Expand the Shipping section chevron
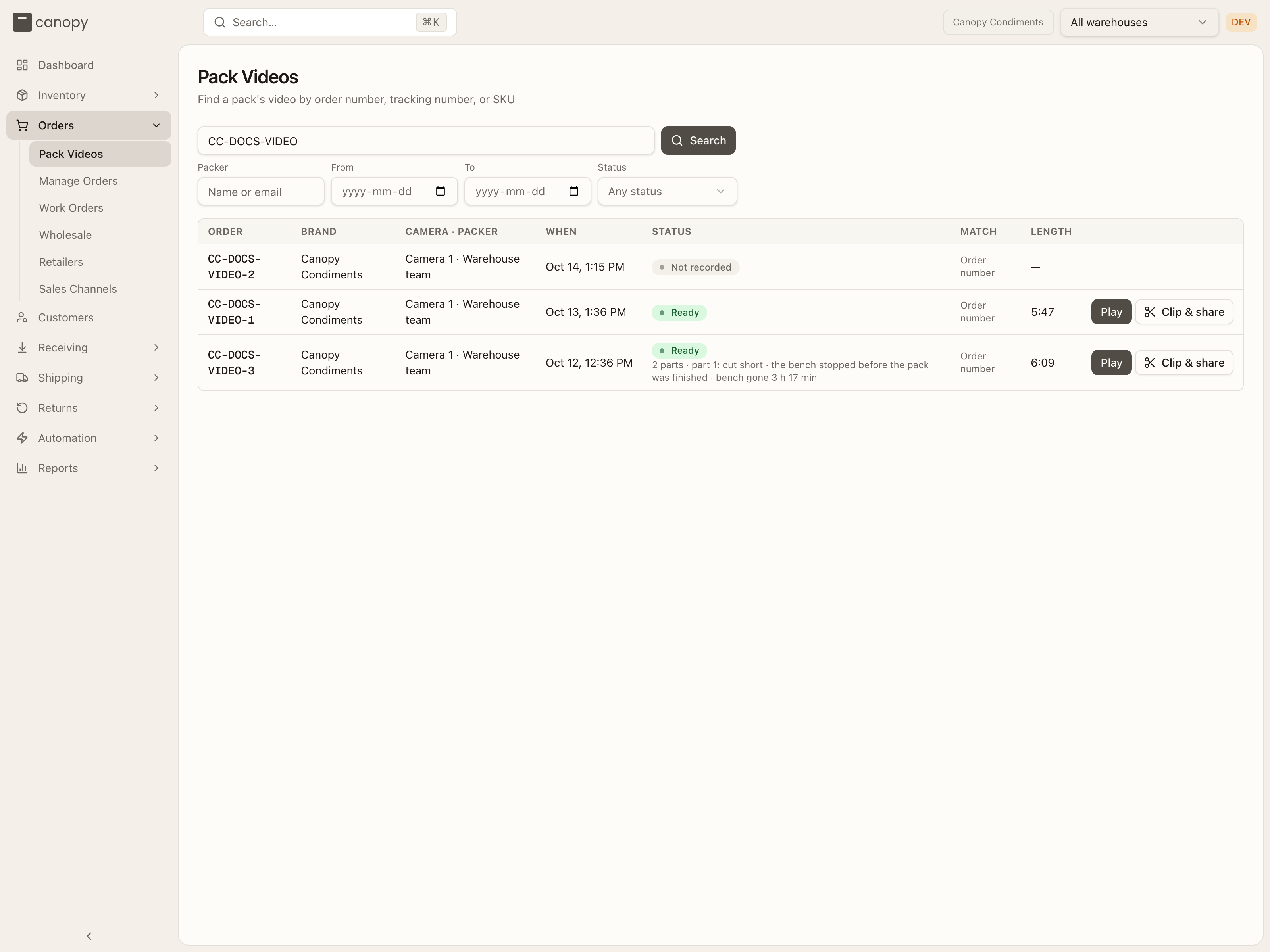The image size is (1270, 952). pos(156,378)
